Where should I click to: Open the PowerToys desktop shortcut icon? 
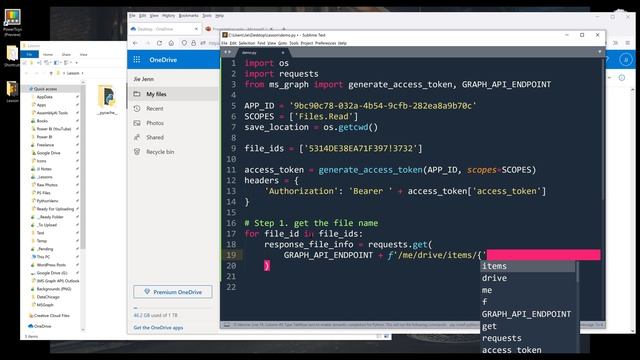pyautogui.click(x=12, y=17)
